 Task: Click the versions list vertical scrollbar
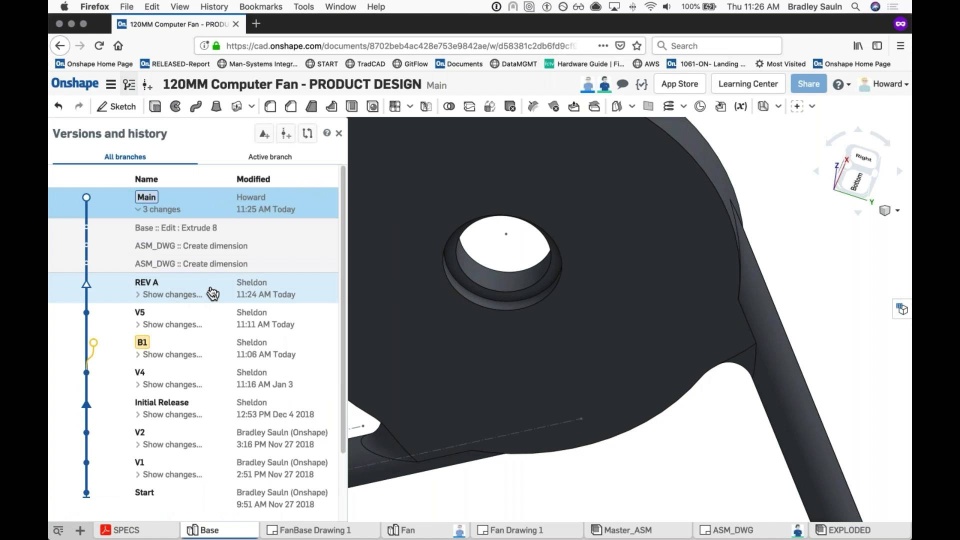click(343, 309)
